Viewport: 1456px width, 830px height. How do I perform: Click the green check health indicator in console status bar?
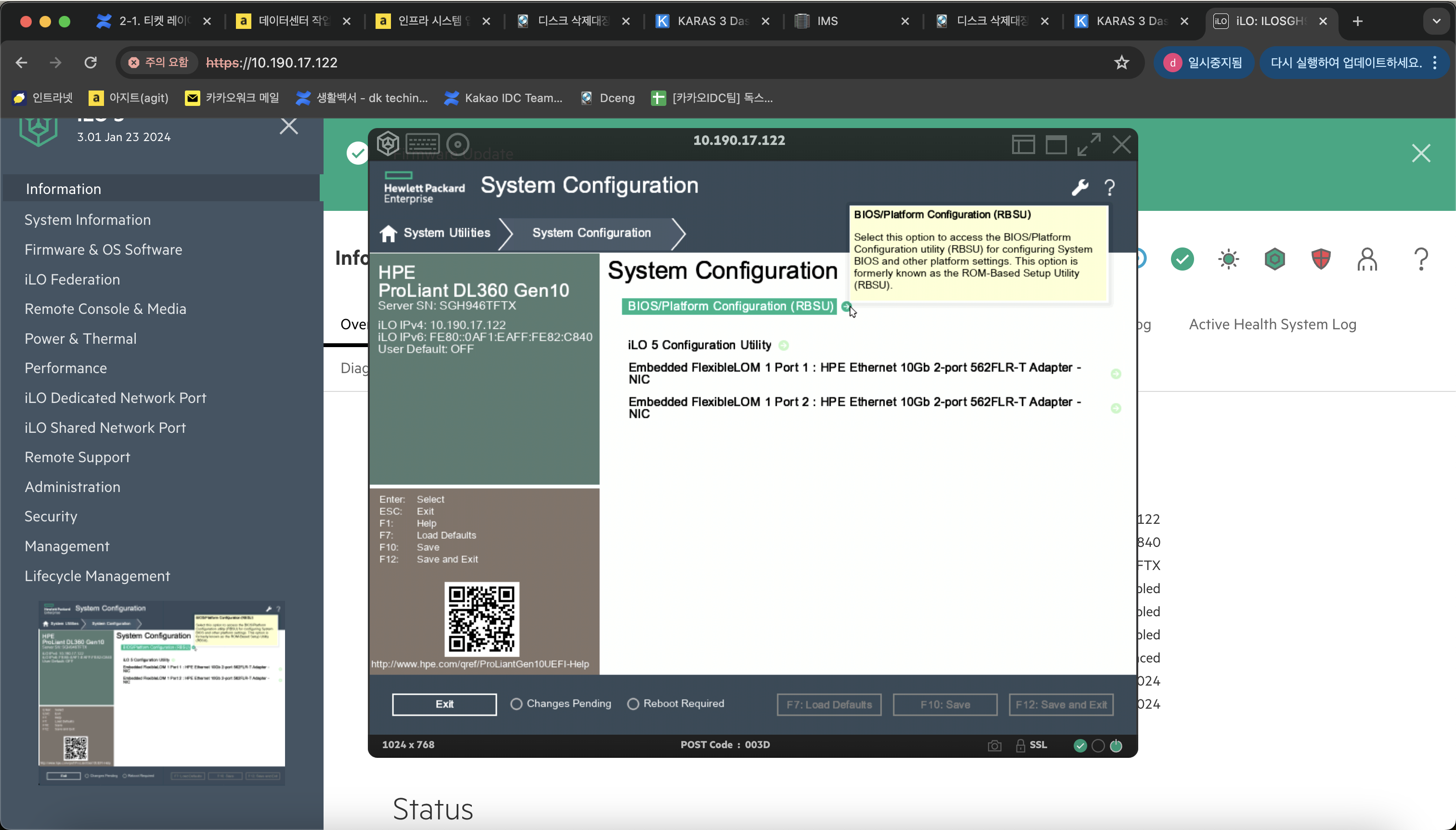tap(1080, 746)
